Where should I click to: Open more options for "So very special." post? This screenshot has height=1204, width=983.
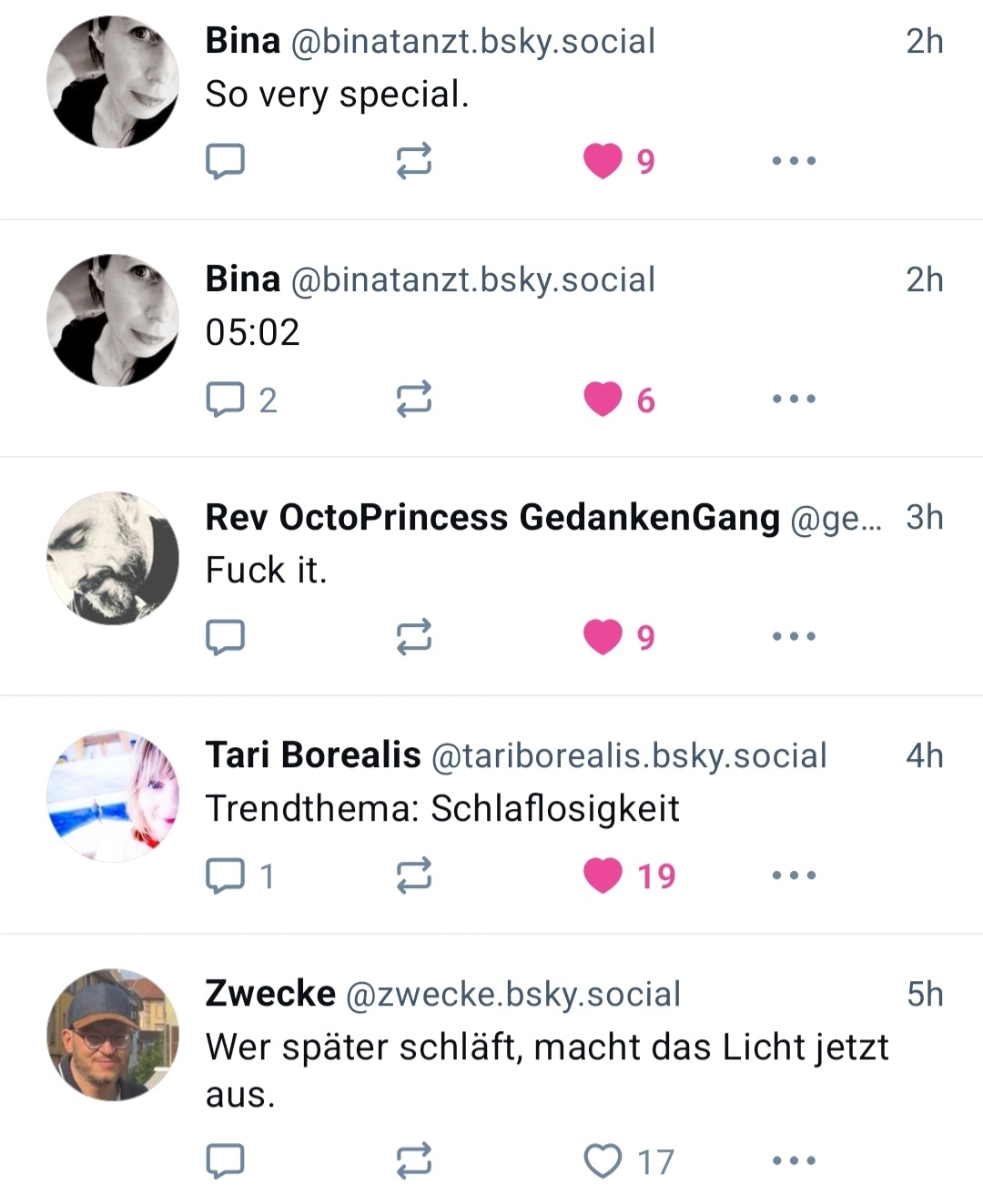pos(794,161)
